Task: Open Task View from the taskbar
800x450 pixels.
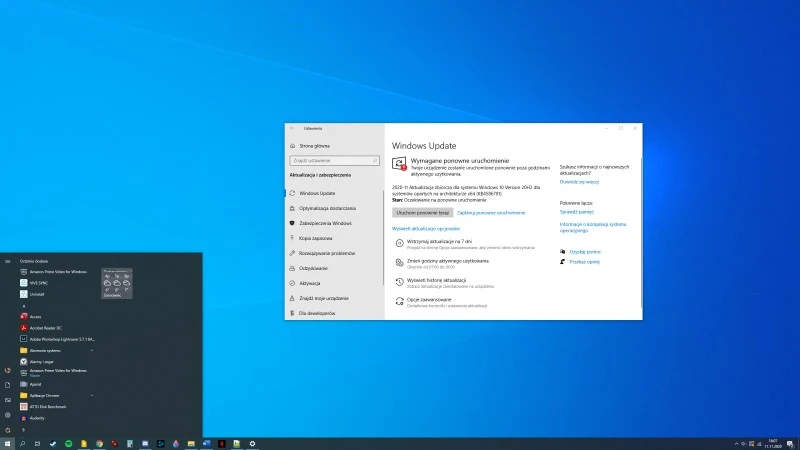Action: (37, 444)
